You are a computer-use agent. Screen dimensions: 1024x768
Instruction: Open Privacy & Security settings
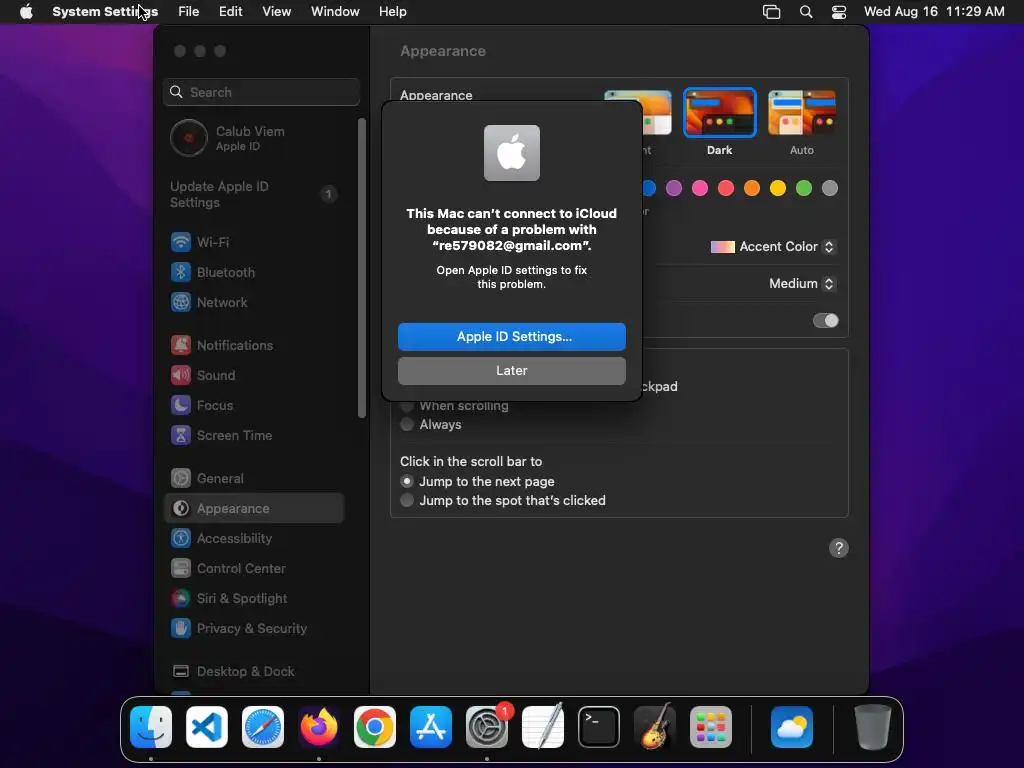click(x=254, y=629)
